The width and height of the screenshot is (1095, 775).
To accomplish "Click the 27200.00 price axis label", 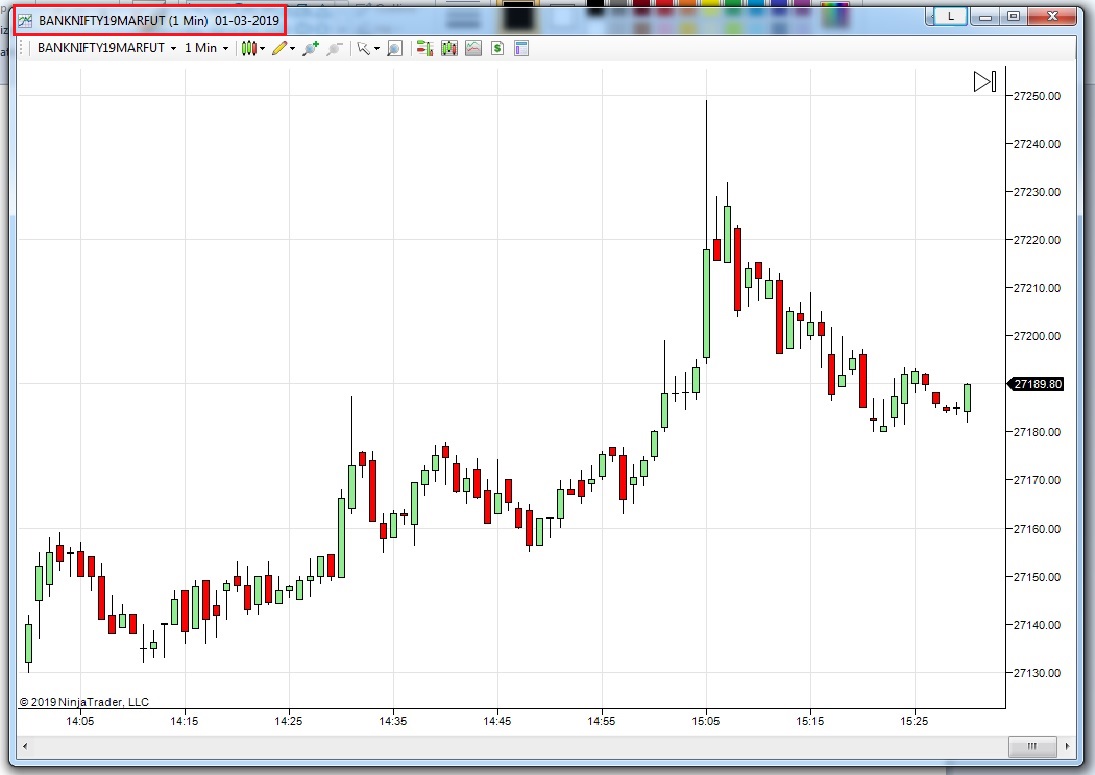I will [1037, 336].
